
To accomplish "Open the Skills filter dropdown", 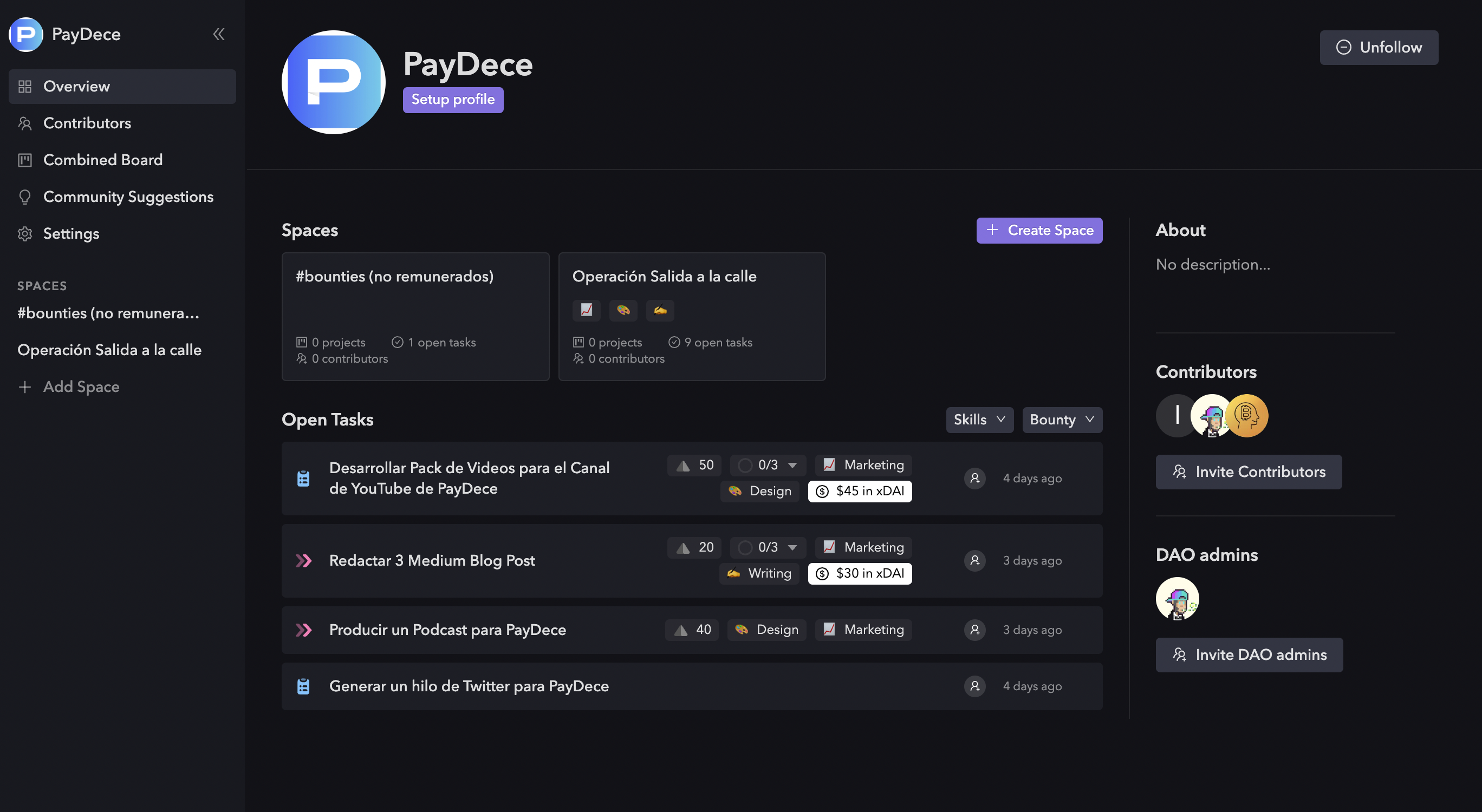I will 979,420.
